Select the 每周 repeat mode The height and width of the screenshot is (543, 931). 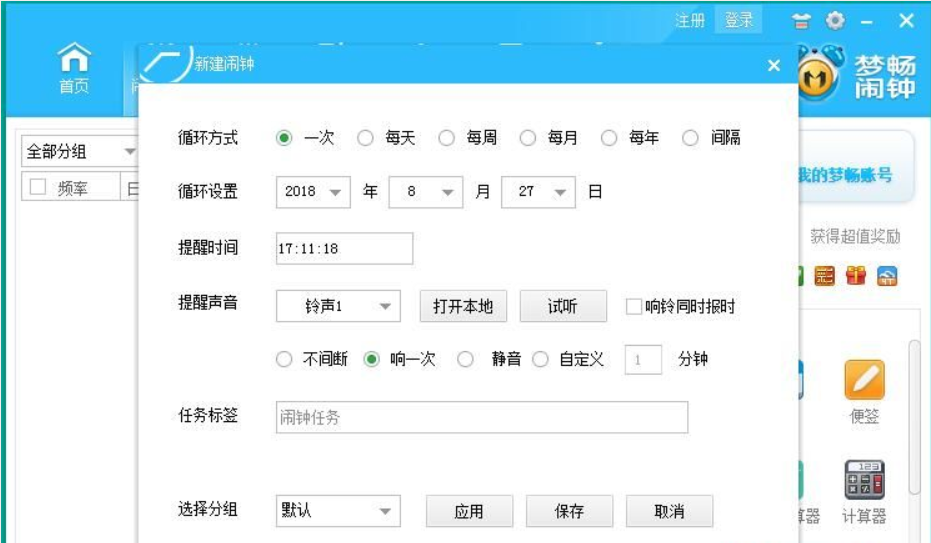[x=446, y=138]
